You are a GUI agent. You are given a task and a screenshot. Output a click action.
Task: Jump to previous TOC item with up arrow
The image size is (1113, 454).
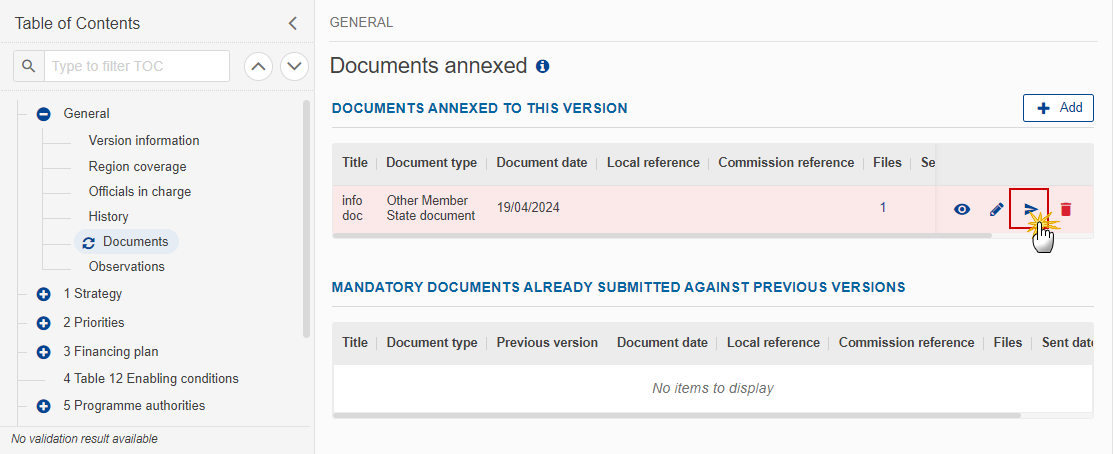tap(259, 67)
